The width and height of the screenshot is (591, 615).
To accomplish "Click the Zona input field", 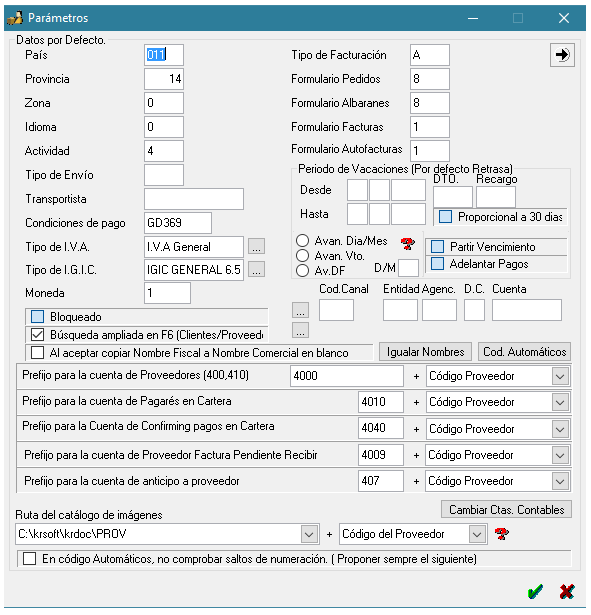I will click(x=164, y=103).
